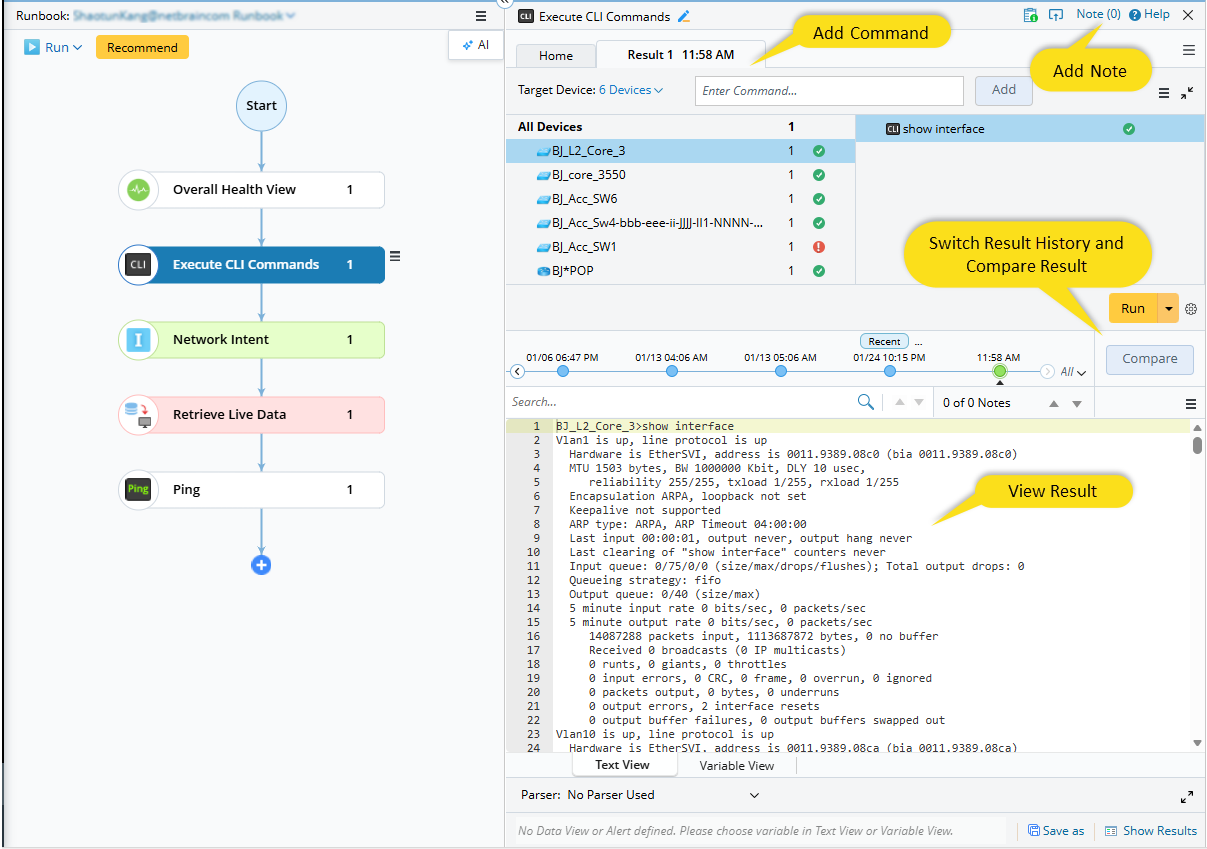Open the command list menu icon
This screenshot has width=1207, height=849.
point(1164,93)
